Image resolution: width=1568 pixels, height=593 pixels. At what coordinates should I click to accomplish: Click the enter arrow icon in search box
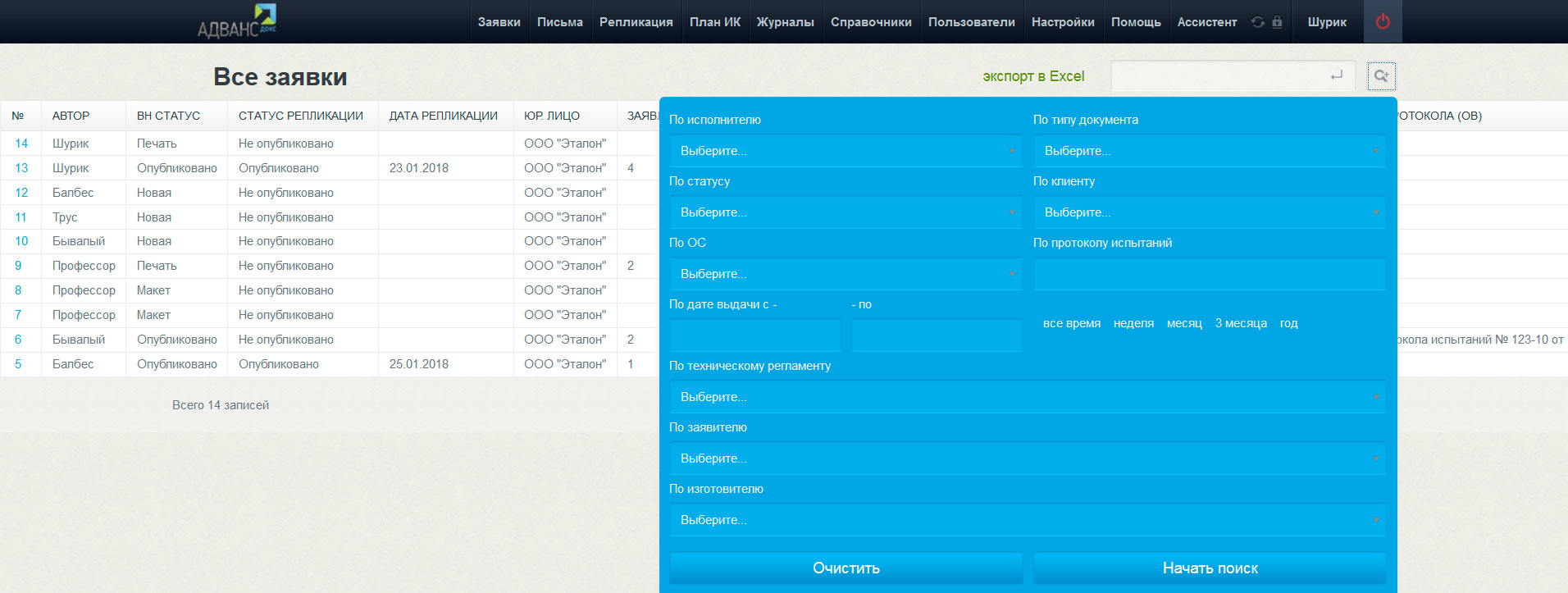(x=1337, y=75)
